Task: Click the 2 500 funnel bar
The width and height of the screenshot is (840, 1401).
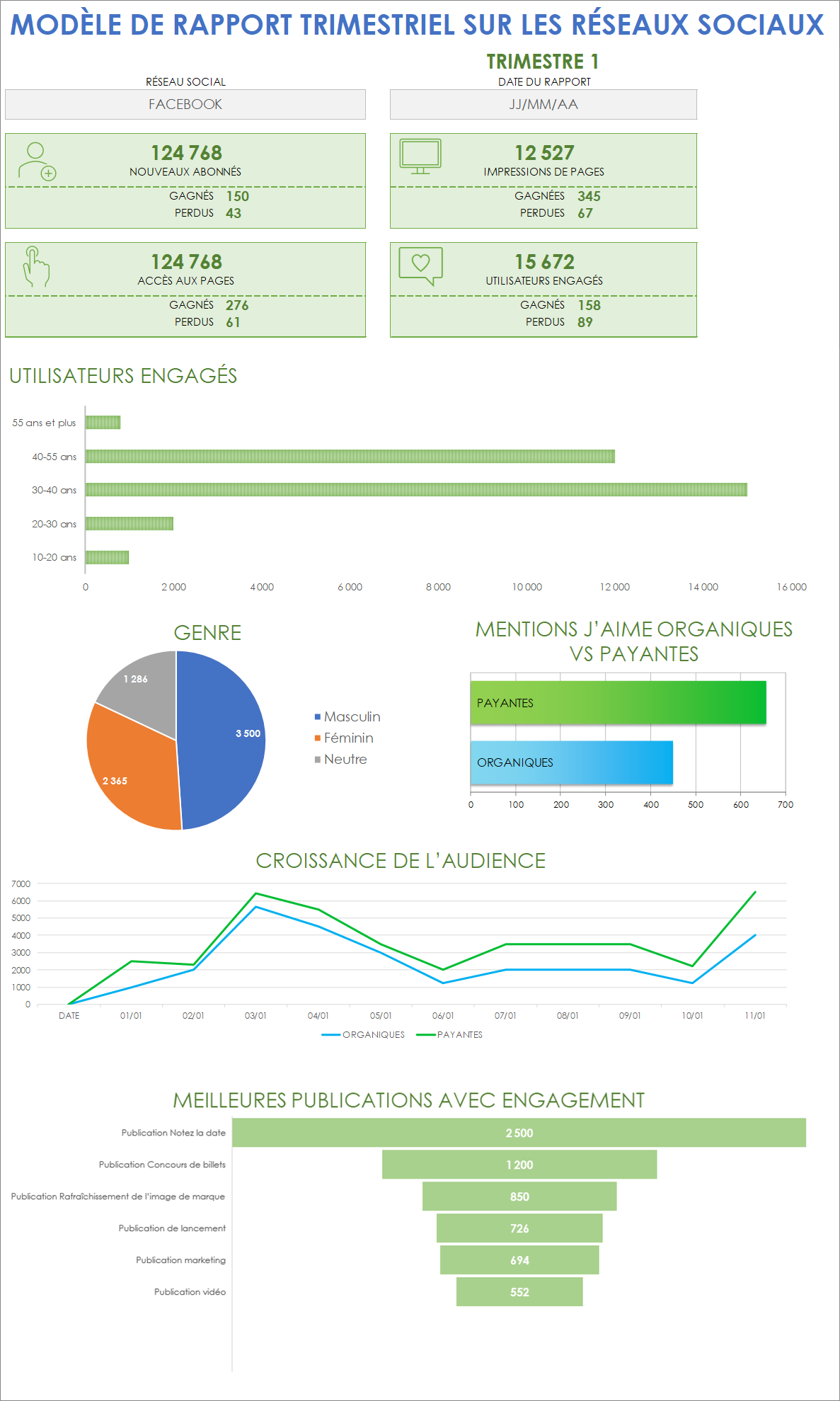Action: pyautogui.click(x=519, y=1133)
